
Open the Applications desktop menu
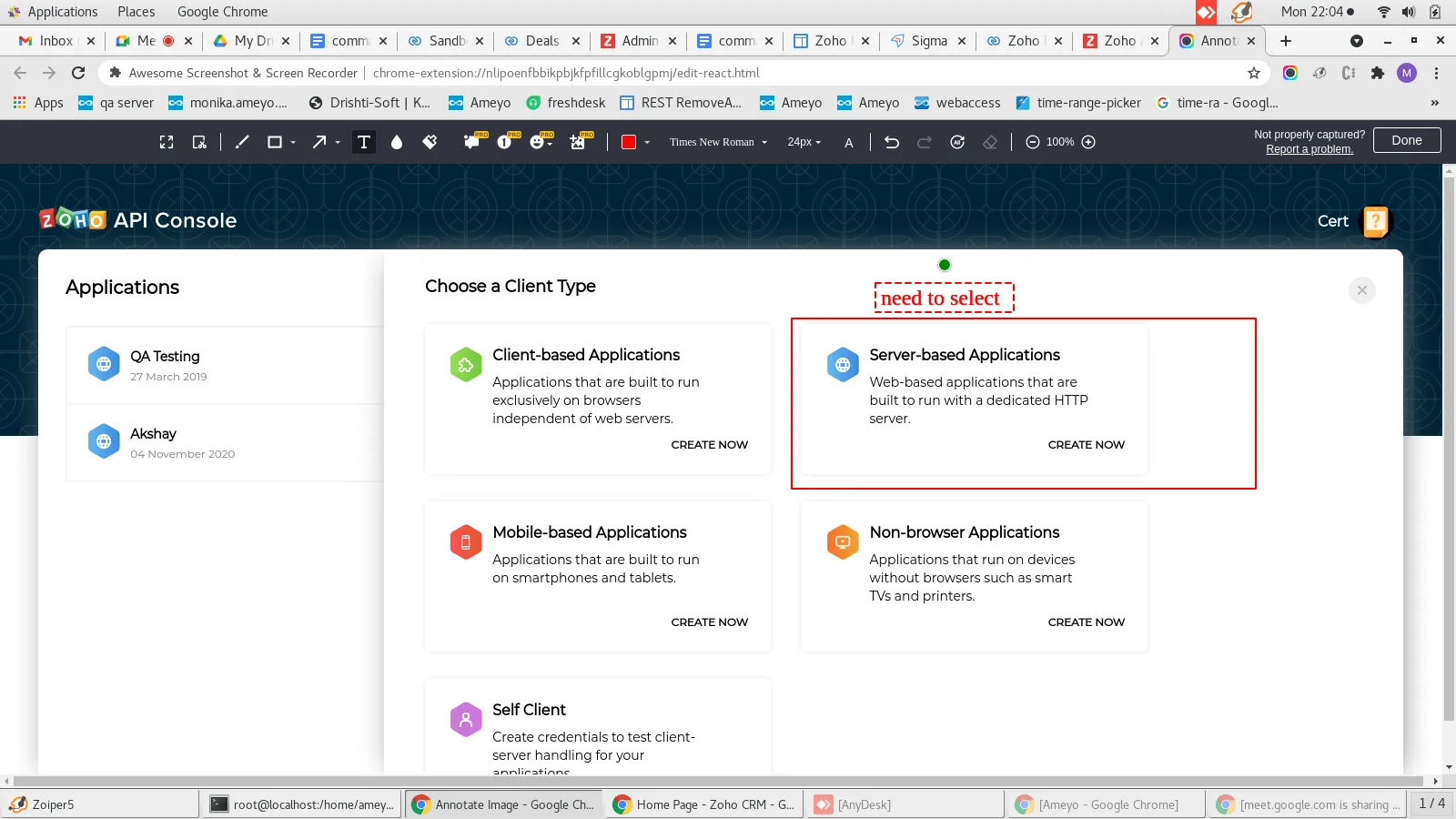point(53,12)
